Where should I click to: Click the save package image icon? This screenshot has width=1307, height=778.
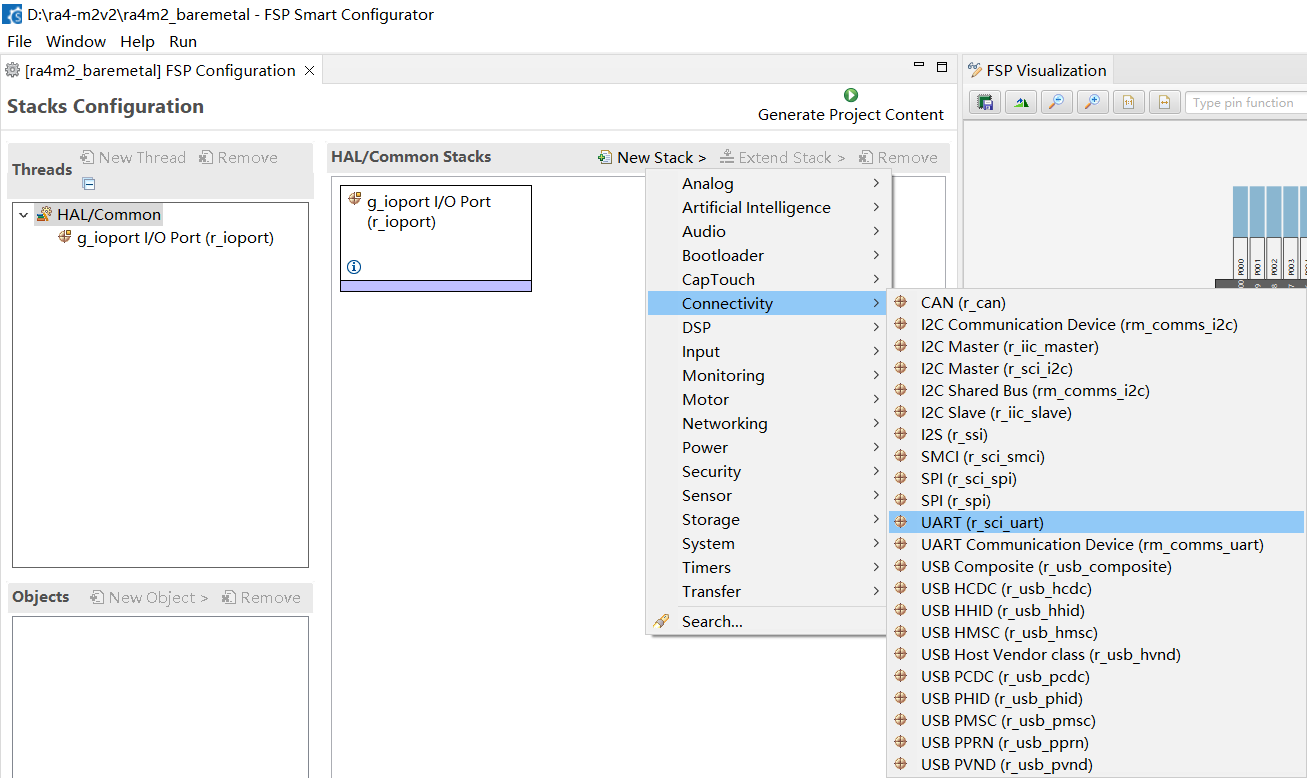point(985,103)
